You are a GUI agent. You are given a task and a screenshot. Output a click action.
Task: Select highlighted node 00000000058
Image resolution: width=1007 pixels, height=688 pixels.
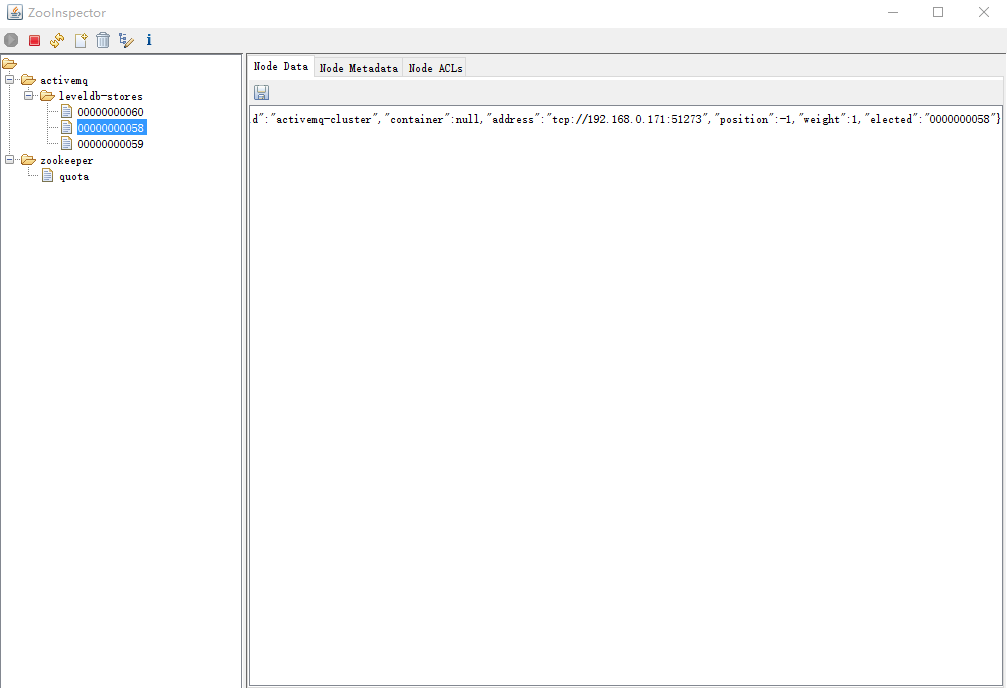[x=111, y=128]
